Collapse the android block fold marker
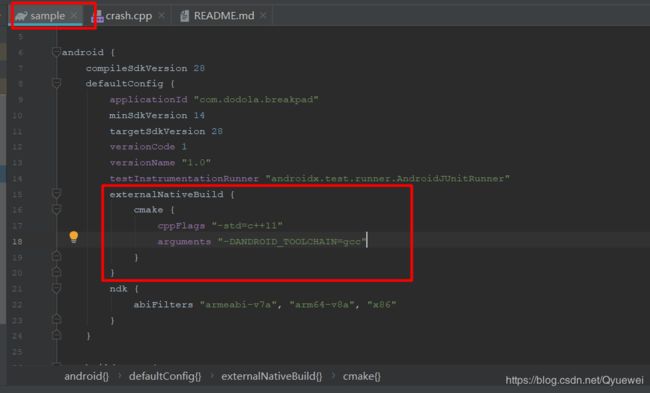650x393 pixels. 57,52
